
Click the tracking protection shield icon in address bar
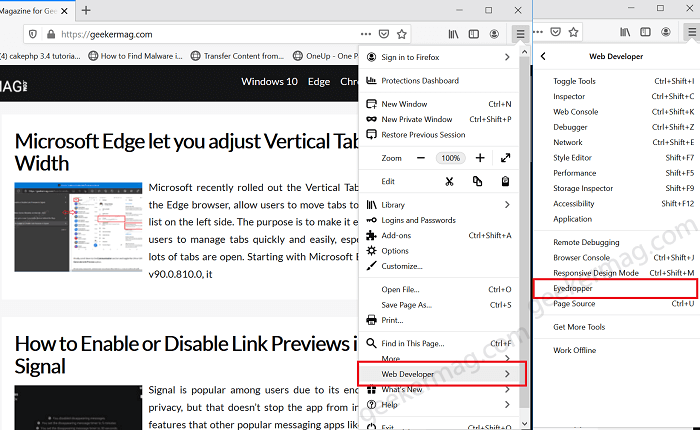click(33, 34)
